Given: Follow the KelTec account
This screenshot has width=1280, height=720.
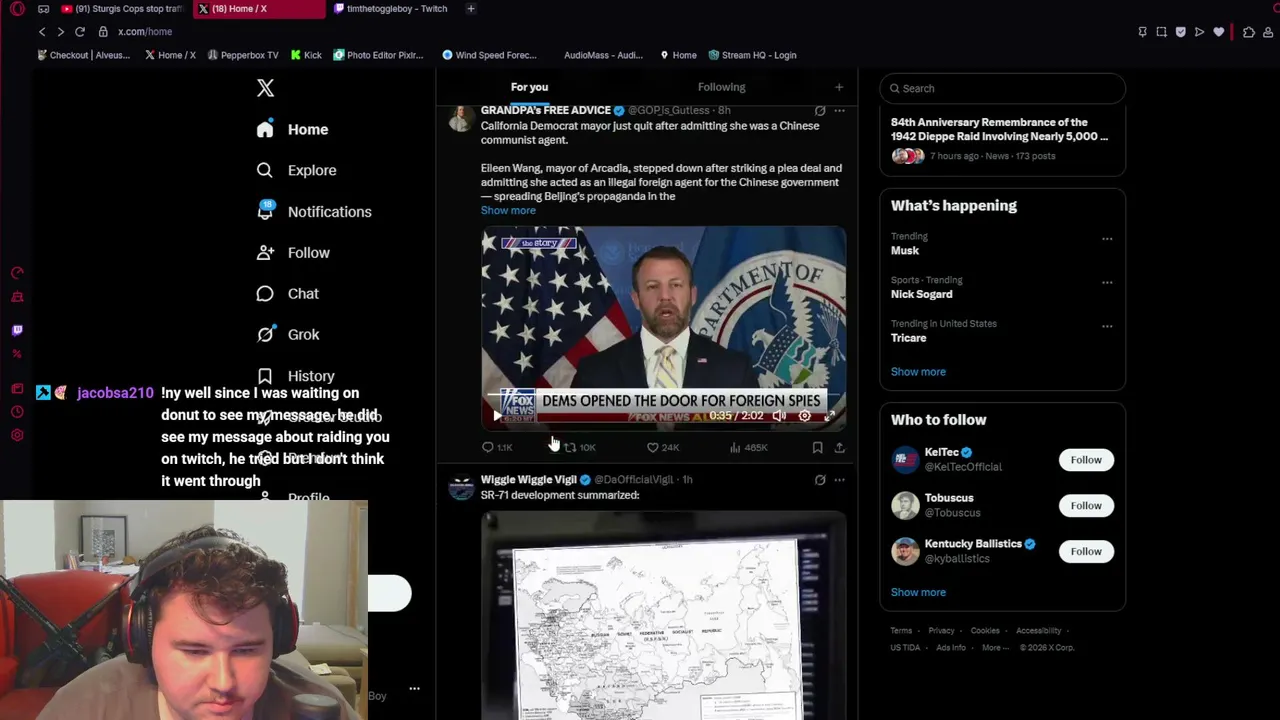Looking at the screenshot, I should 1086,460.
